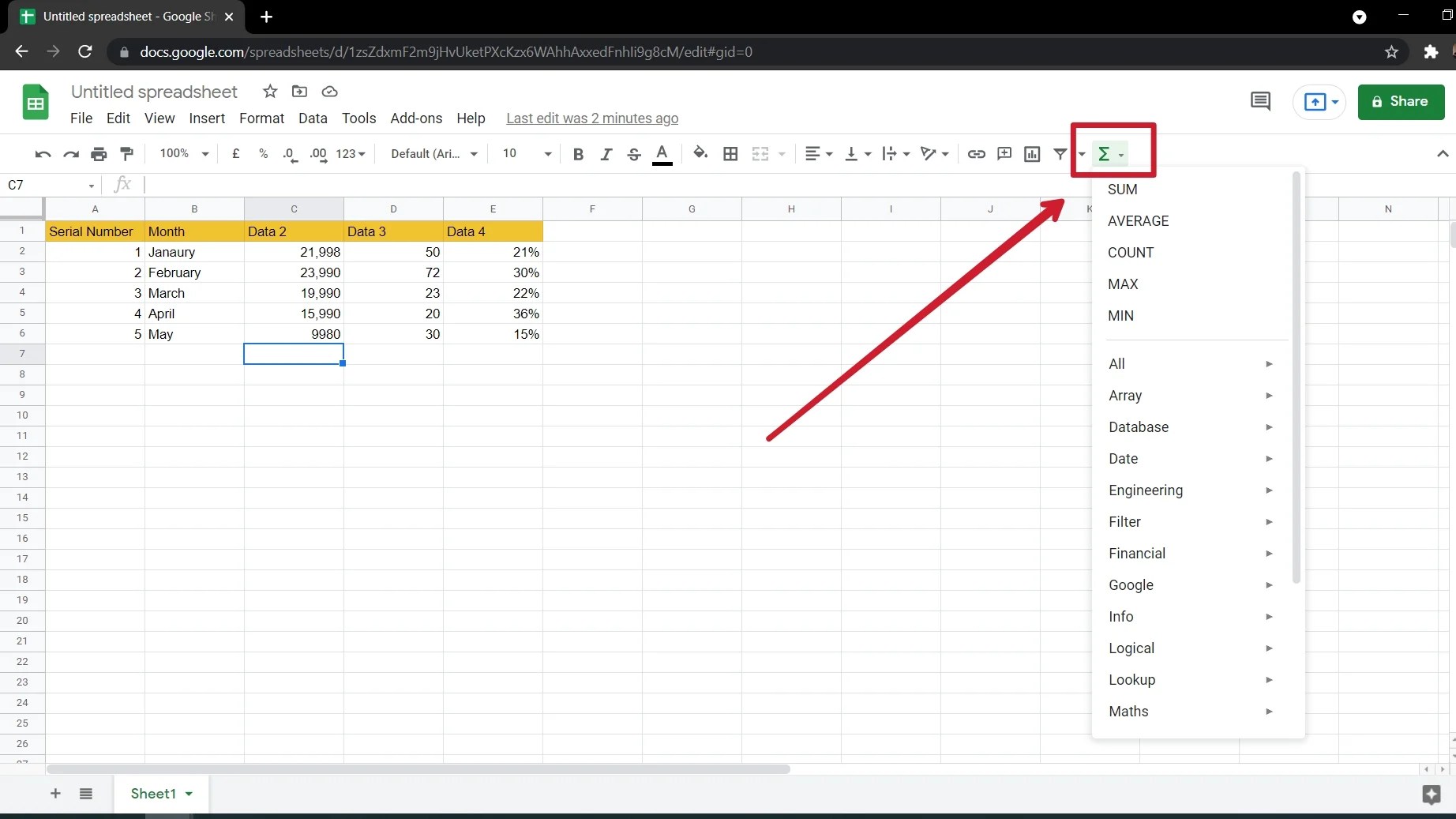Screen dimensions: 1456x819
Task: Open the Print icon
Action: 99,154
